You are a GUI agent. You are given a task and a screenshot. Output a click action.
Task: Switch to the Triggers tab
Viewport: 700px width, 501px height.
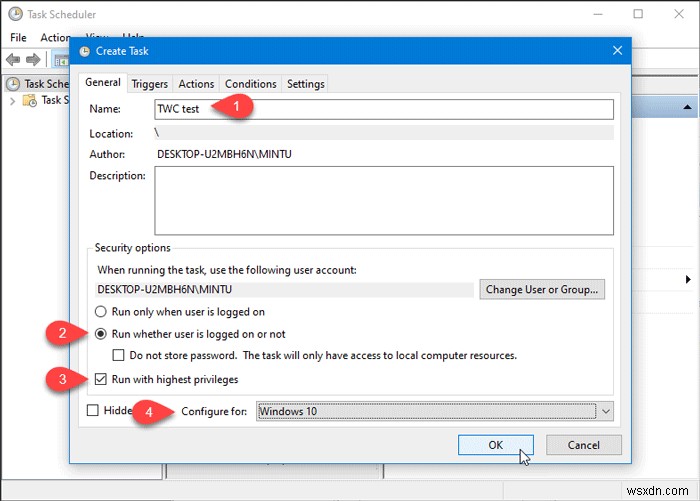150,84
